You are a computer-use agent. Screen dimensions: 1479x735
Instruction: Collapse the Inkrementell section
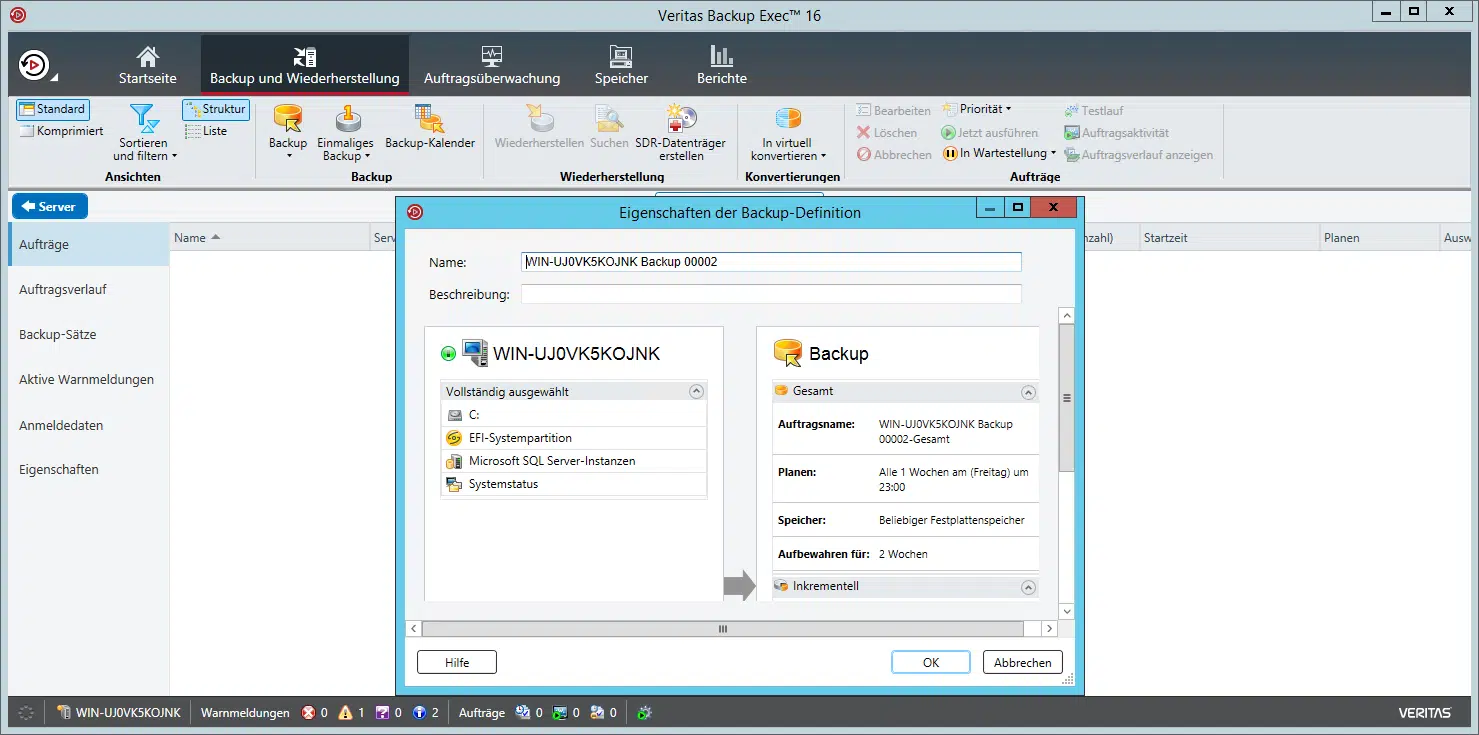(1027, 588)
